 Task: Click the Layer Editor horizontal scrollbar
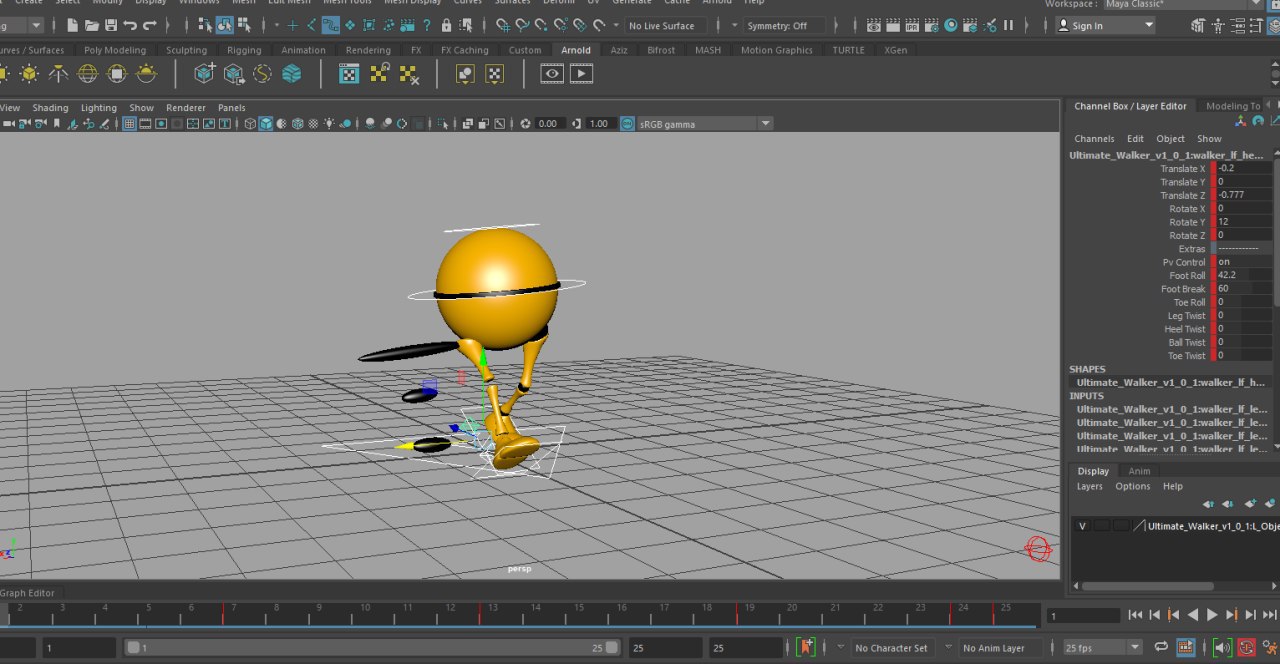point(1149,586)
